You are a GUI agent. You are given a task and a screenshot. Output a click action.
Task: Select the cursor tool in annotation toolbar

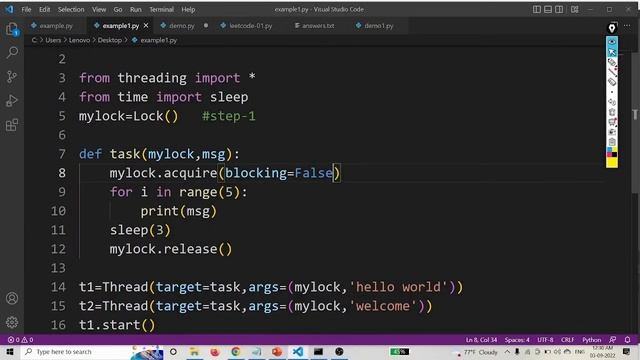point(612,52)
